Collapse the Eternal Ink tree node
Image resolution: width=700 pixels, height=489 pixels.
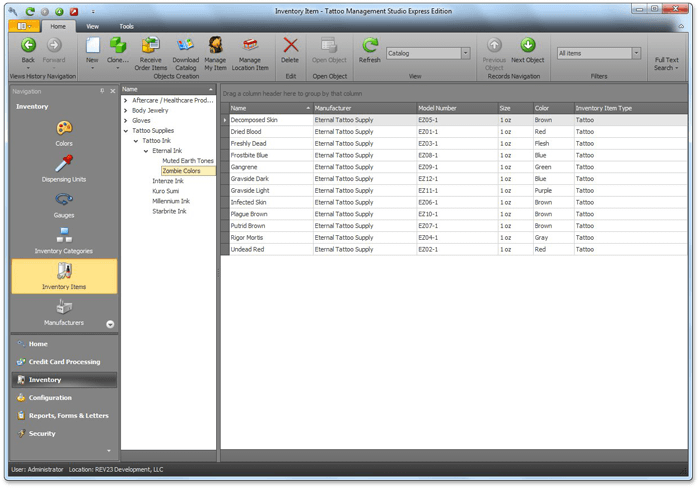145,150
